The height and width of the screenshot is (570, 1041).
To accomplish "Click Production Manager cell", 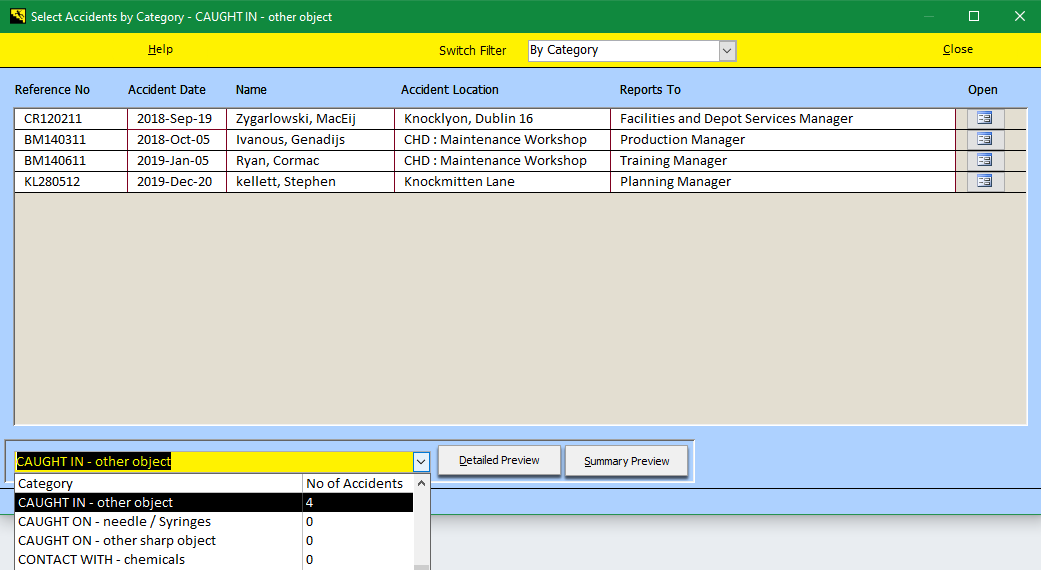I will point(783,139).
